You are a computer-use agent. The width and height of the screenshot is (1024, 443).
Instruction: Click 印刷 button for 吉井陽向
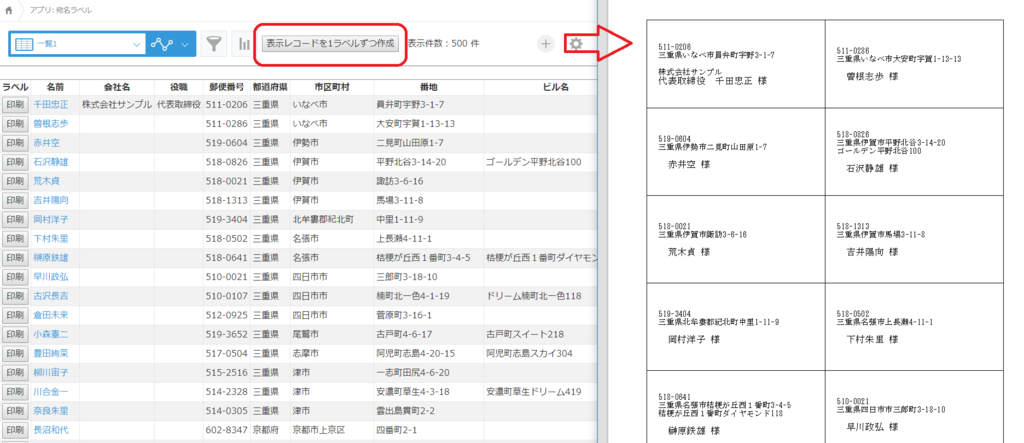[x=15, y=200]
